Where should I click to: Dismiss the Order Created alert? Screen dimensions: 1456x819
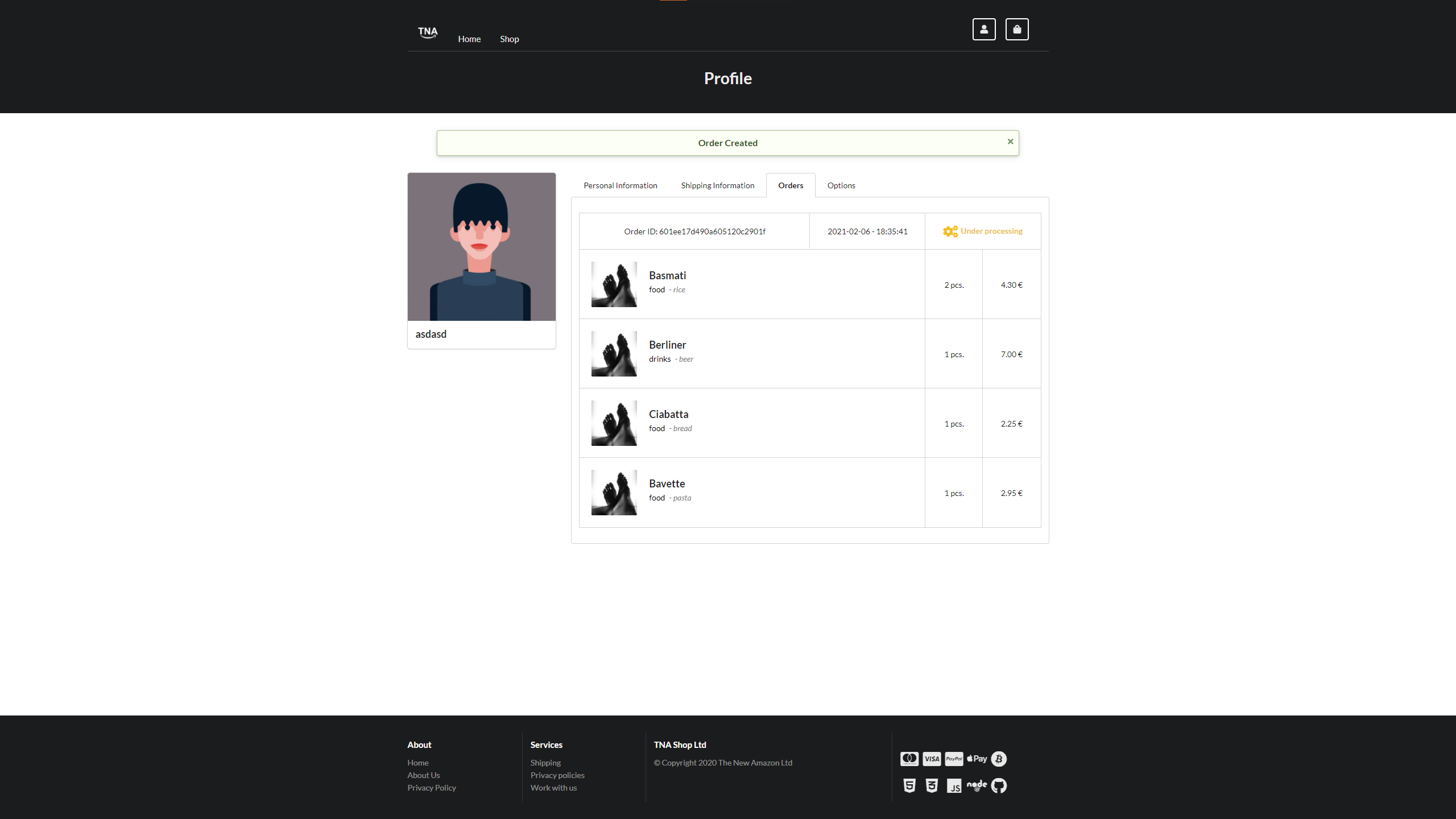click(1010, 142)
